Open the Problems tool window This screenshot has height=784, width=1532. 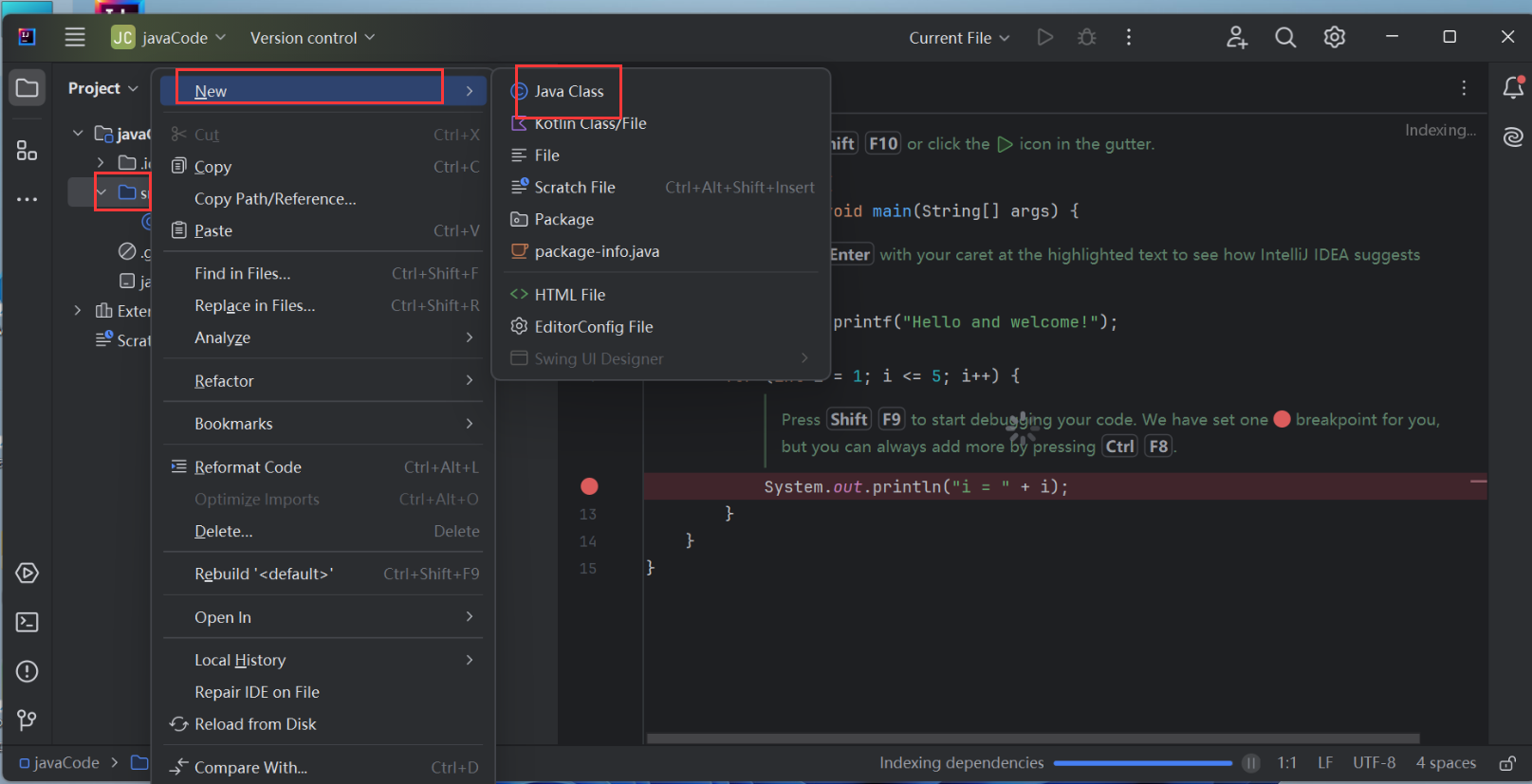(28, 671)
